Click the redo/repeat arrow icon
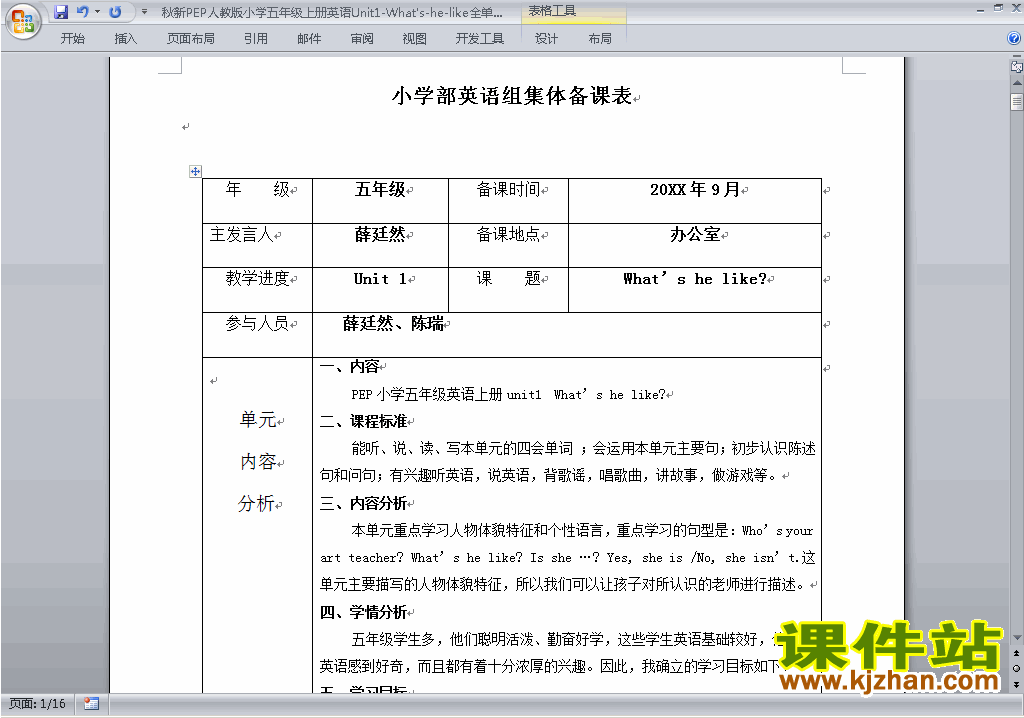This screenshot has height=718, width=1024. coord(116,12)
